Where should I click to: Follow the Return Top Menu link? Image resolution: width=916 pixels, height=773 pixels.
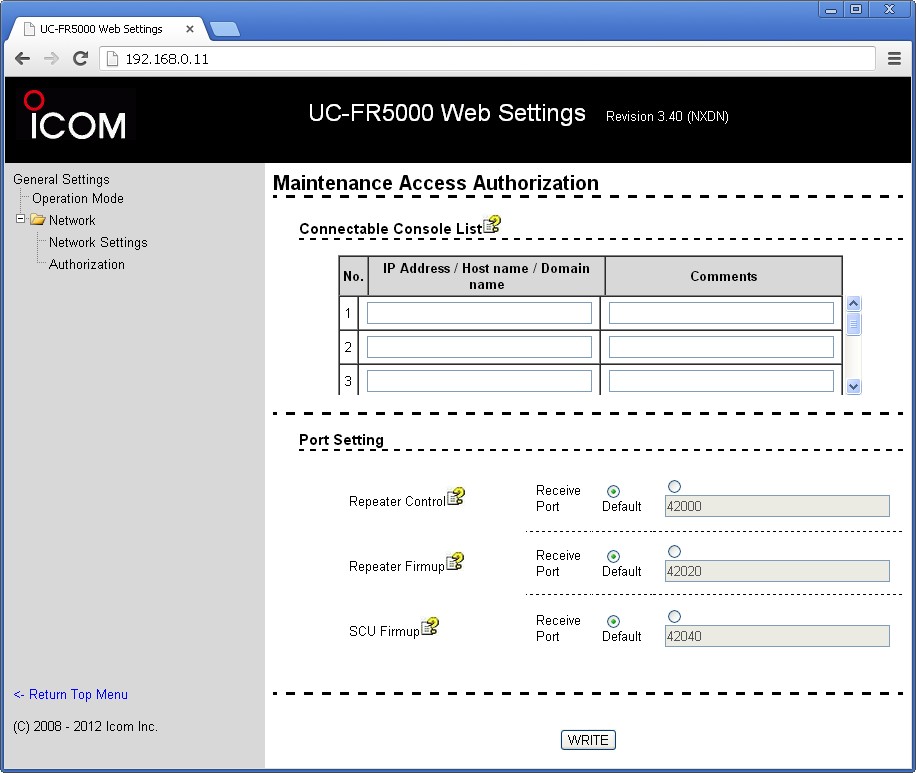[x=69, y=694]
